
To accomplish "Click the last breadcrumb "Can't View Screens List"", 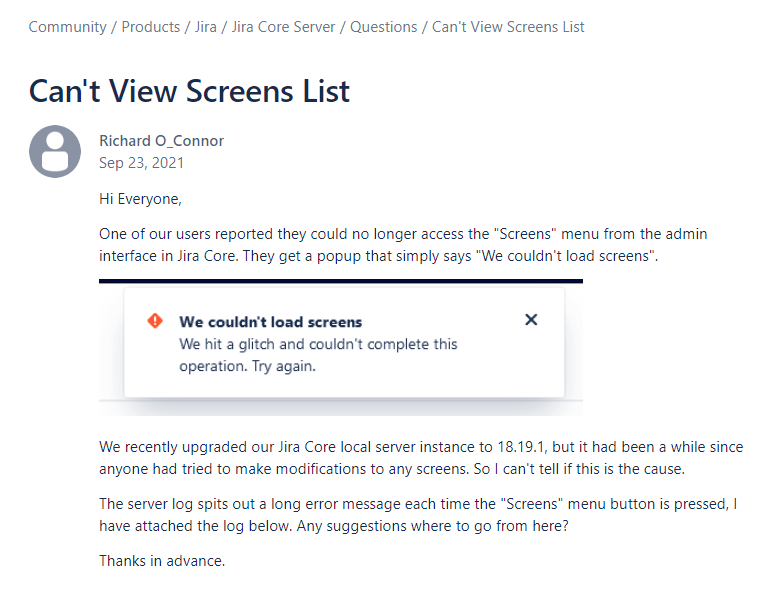I will [x=508, y=26].
